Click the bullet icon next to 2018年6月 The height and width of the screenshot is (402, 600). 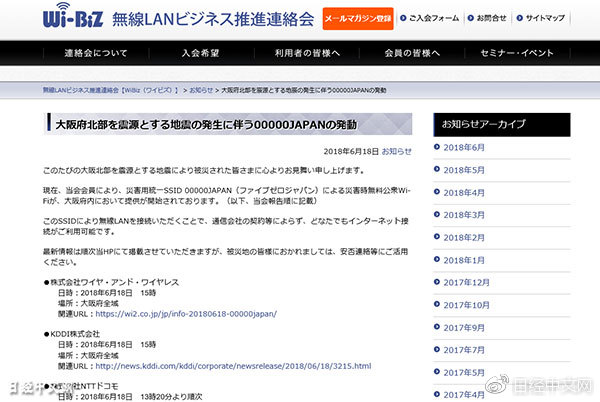coord(437,147)
